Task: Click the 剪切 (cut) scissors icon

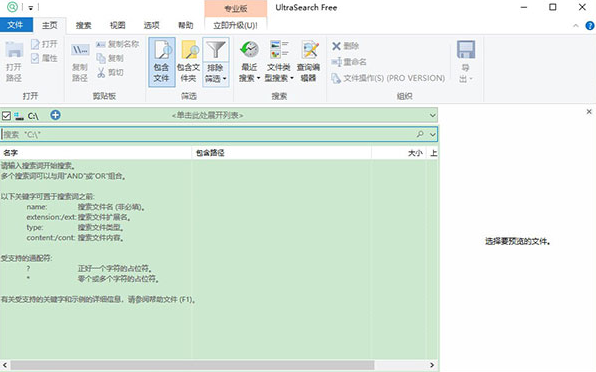Action: pos(101,72)
